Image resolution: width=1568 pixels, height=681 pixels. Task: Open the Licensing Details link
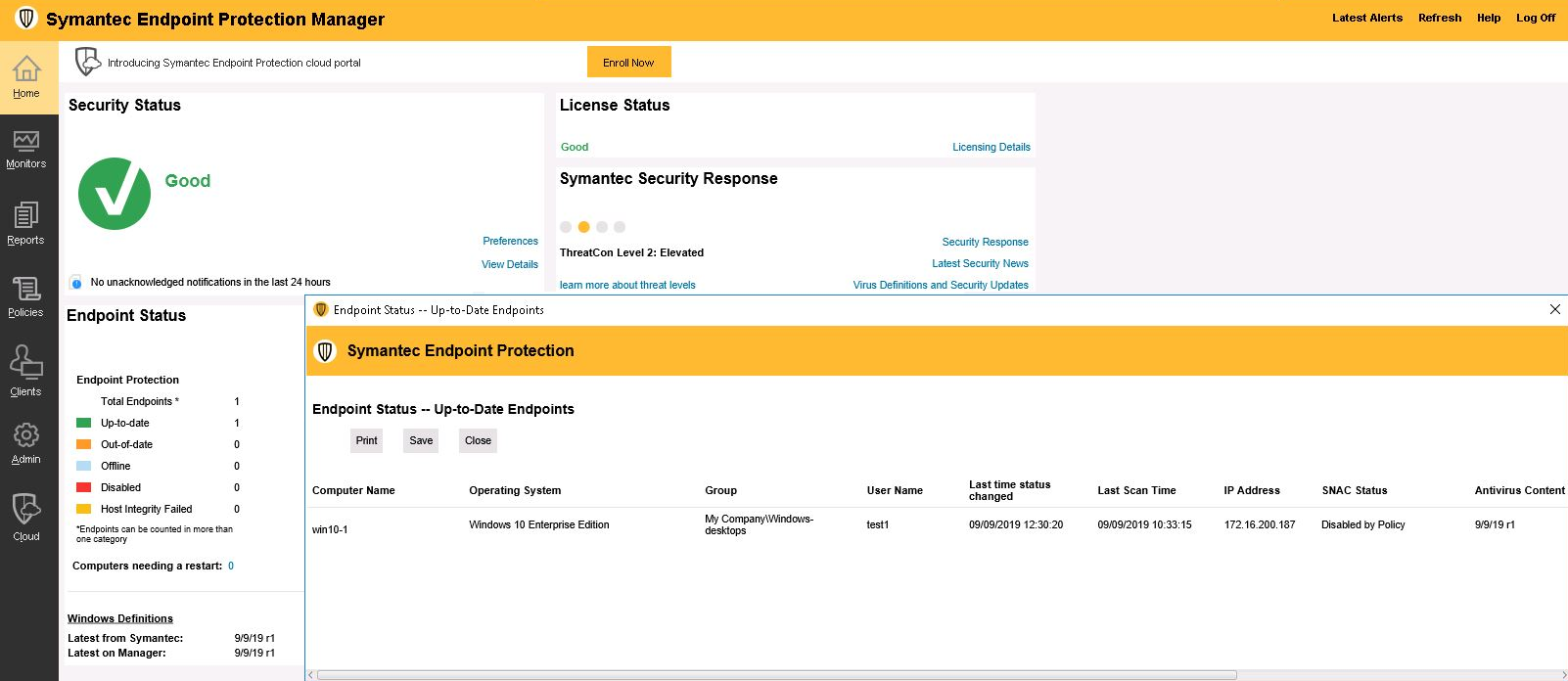coord(991,148)
